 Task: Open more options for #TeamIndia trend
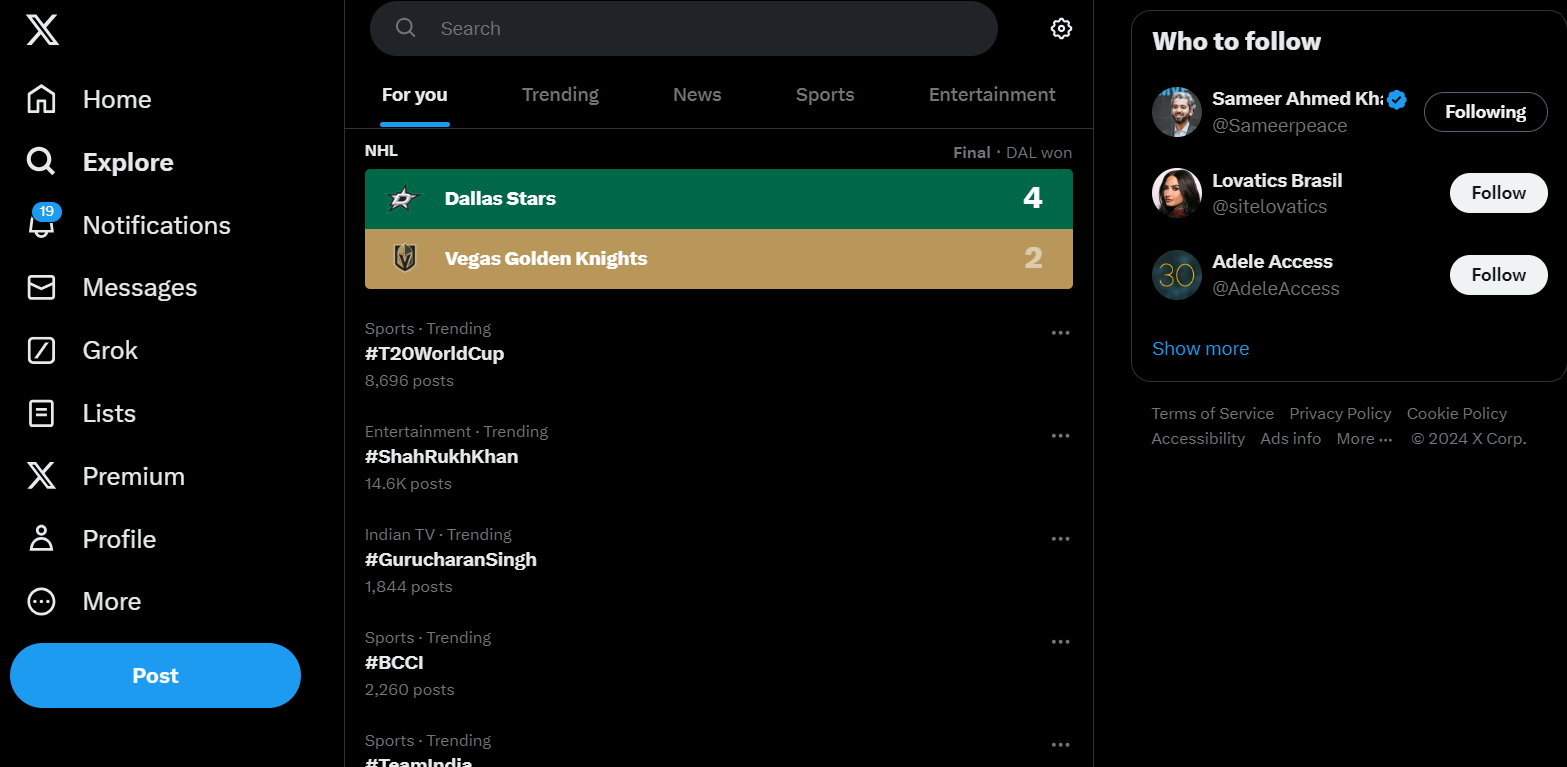coord(1061,745)
